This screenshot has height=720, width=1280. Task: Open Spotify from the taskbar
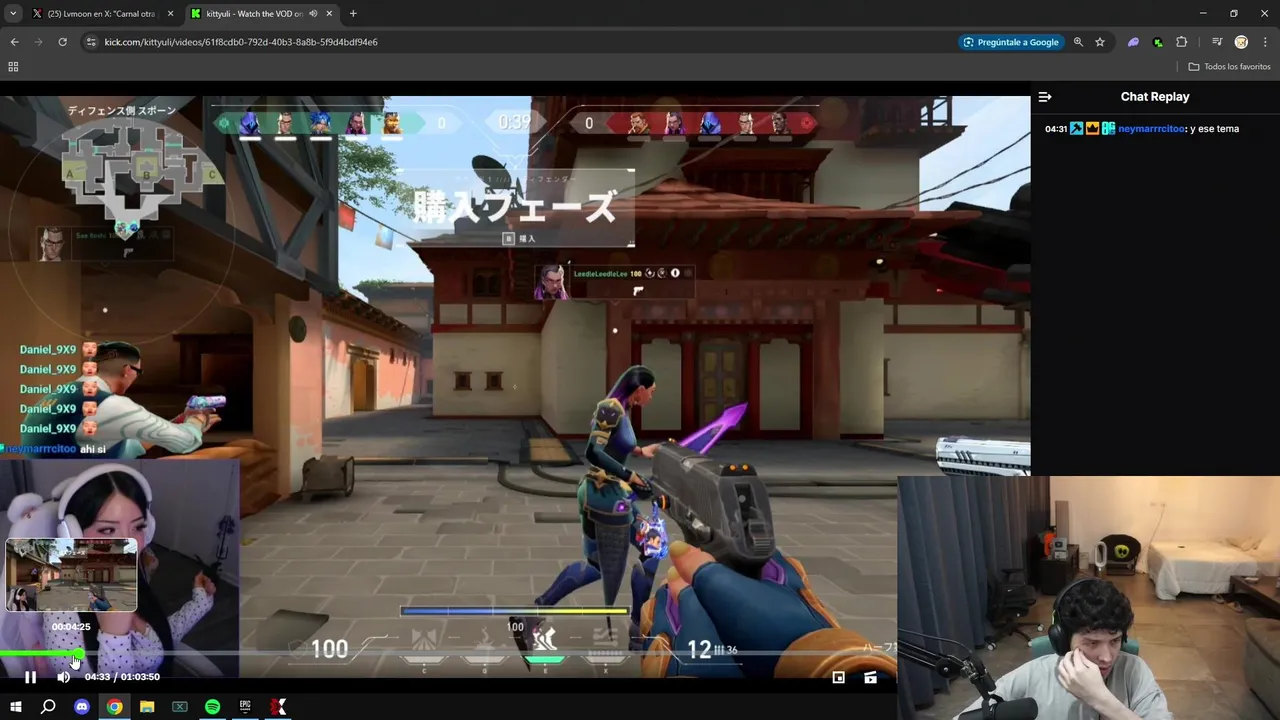click(x=213, y=707)
